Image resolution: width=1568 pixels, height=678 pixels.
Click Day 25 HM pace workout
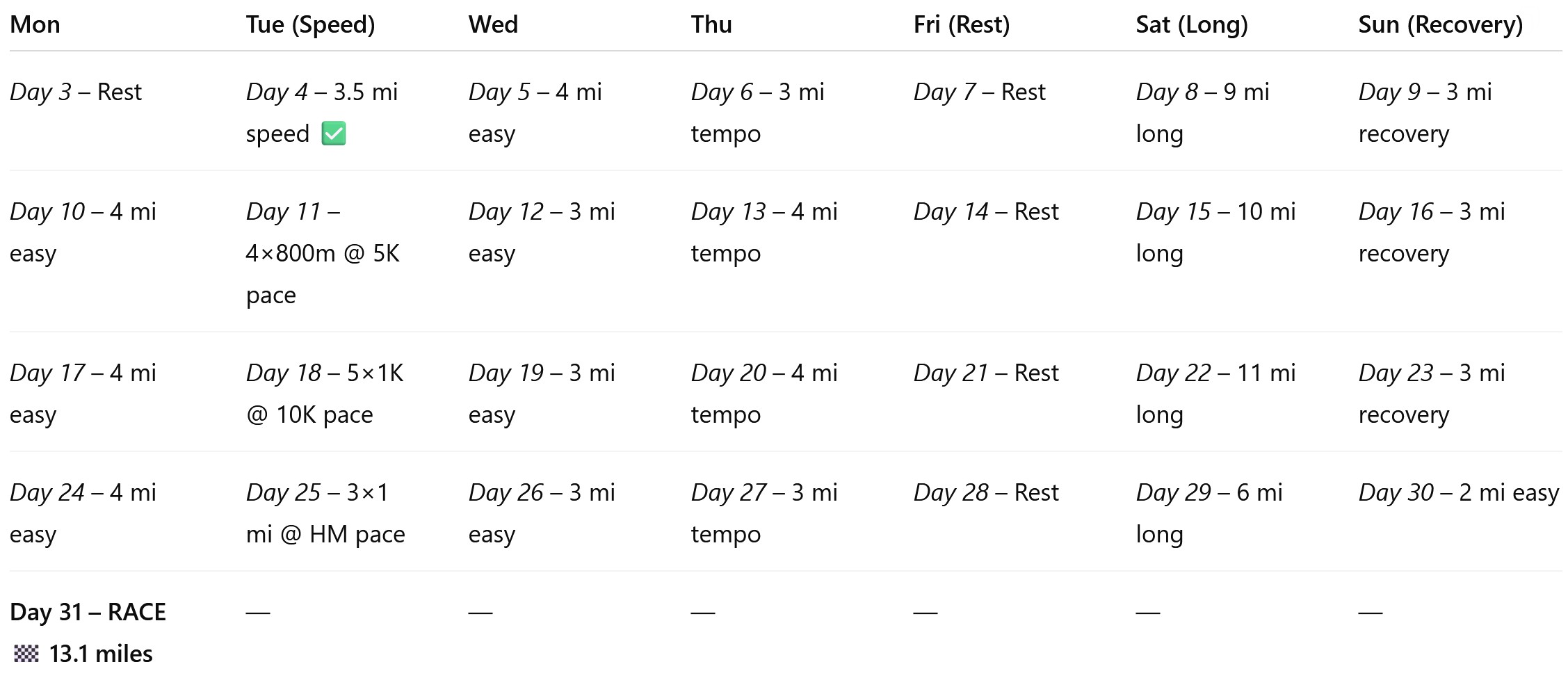pyautogui.click(x=325, y=513)
